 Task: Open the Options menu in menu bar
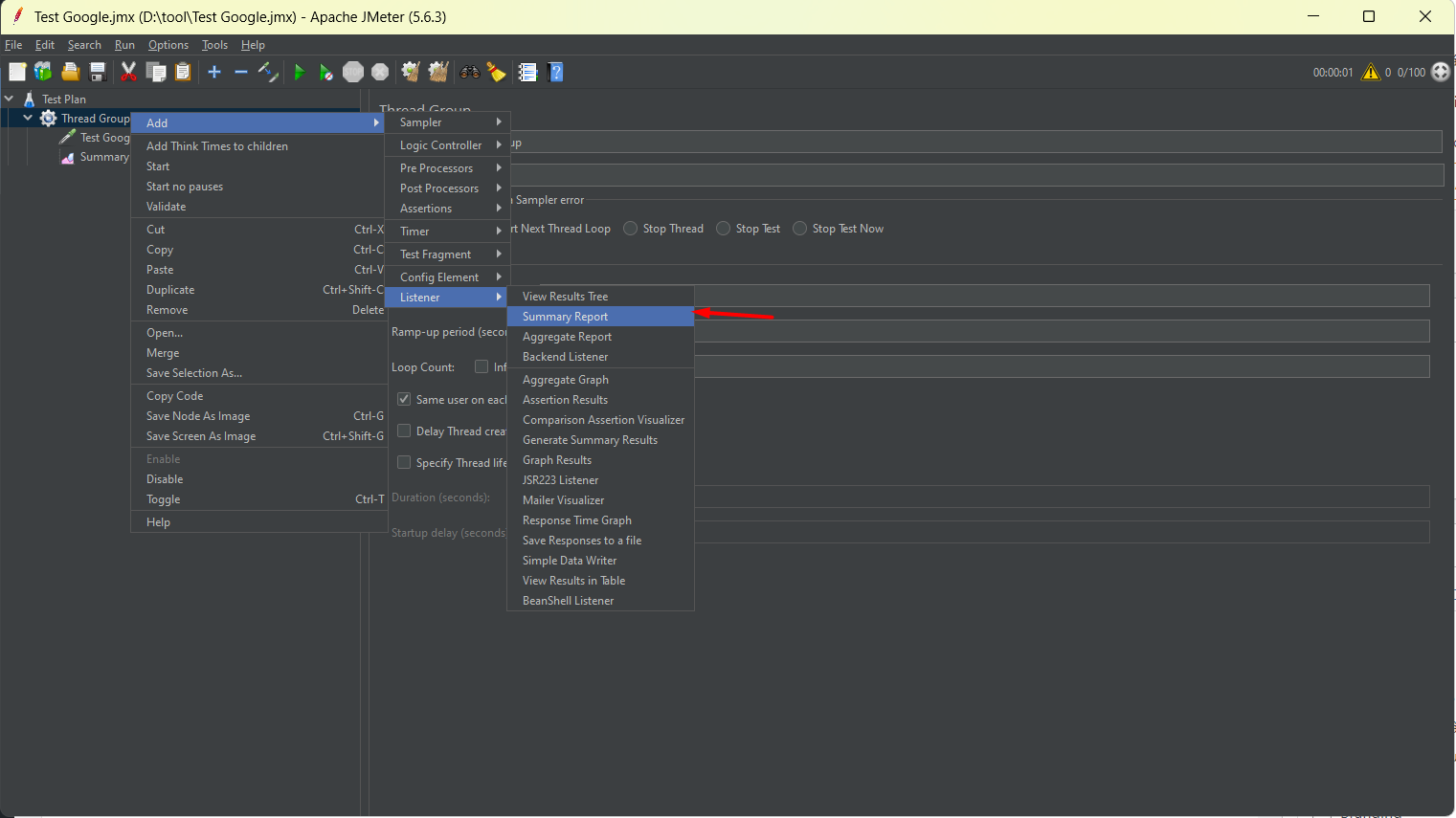[x=168, y=45]
